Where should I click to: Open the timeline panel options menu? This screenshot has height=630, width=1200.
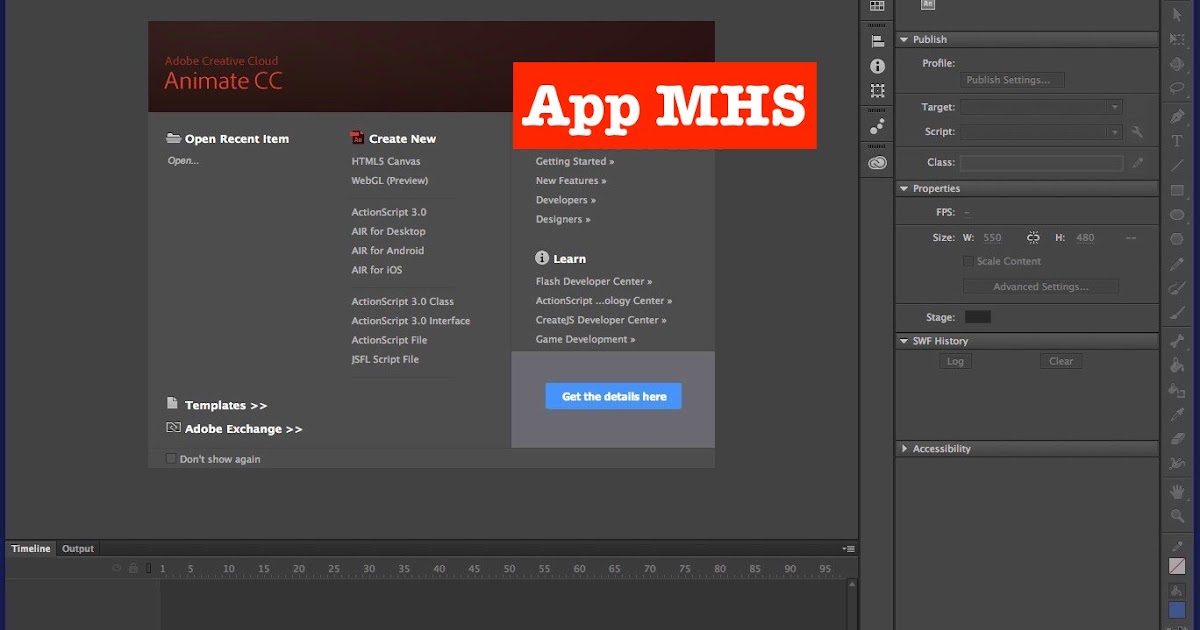pyautogui.click(x=849, y=548)
